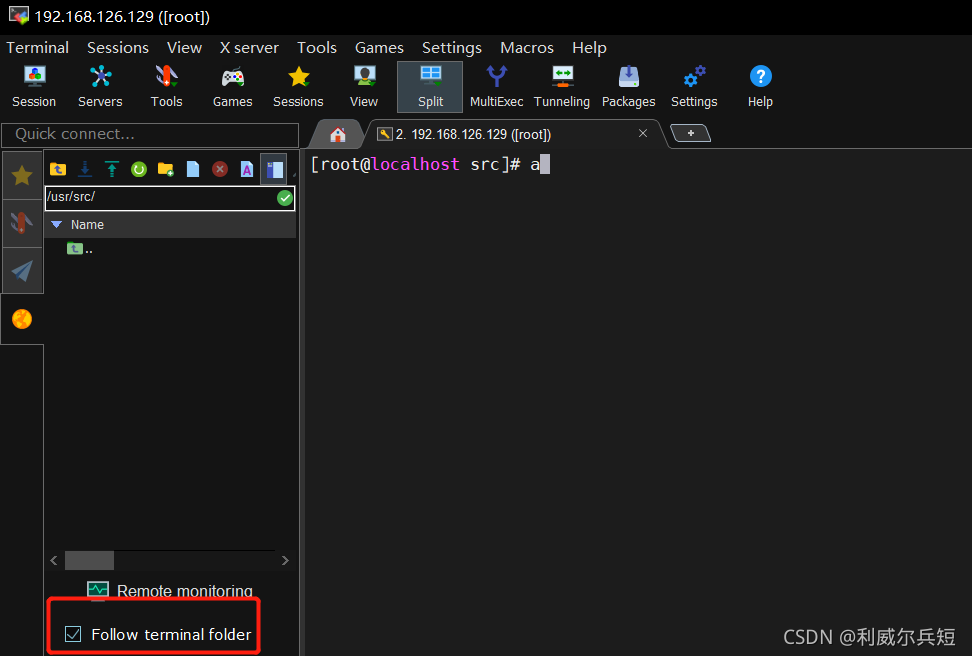Close the 192.168.126.129 terminal tab
The width and height of the screenshot is (972, 656).
pyautogui.click(x=643, y=133)
